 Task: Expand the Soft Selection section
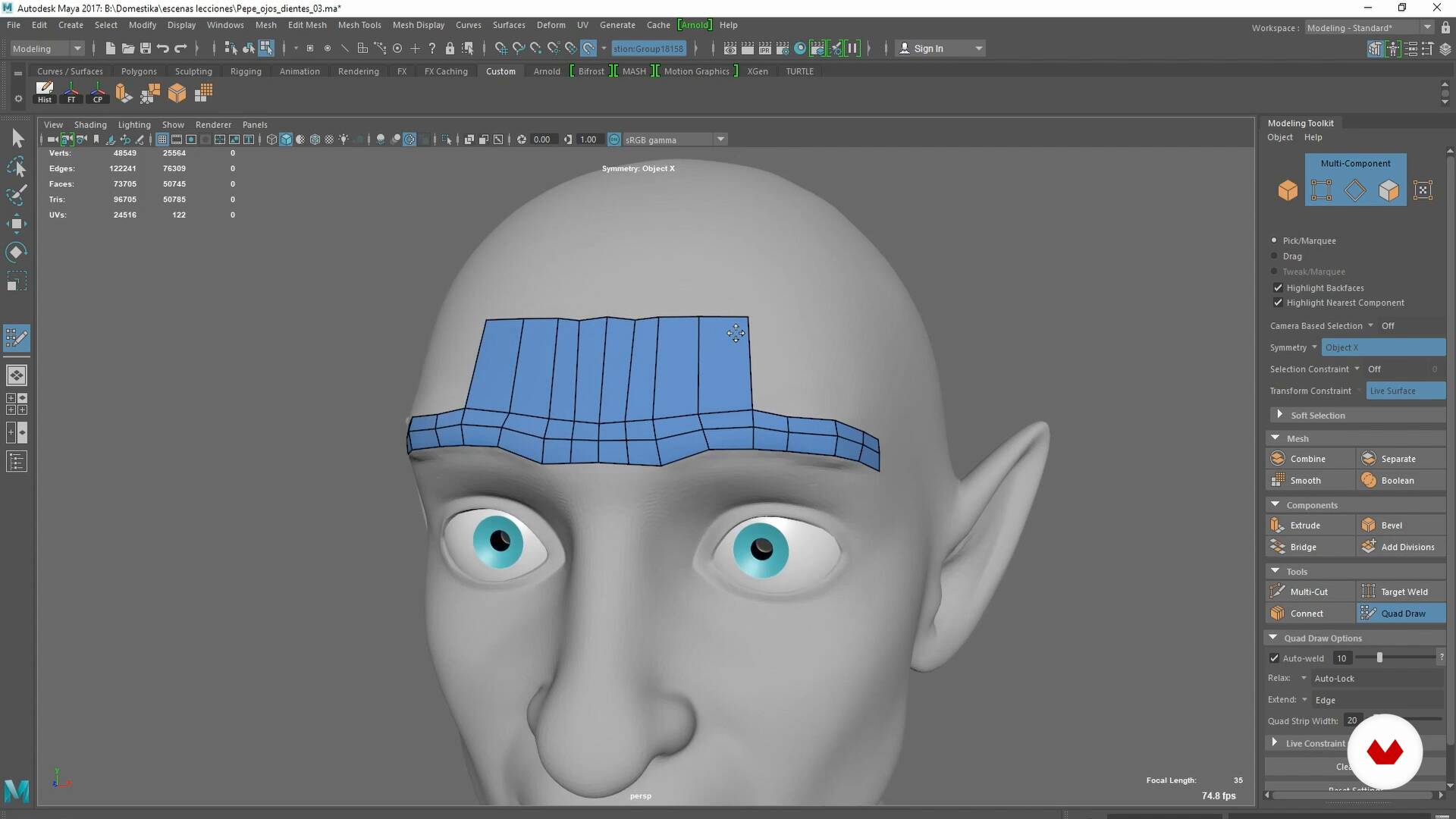(1280, 415)
